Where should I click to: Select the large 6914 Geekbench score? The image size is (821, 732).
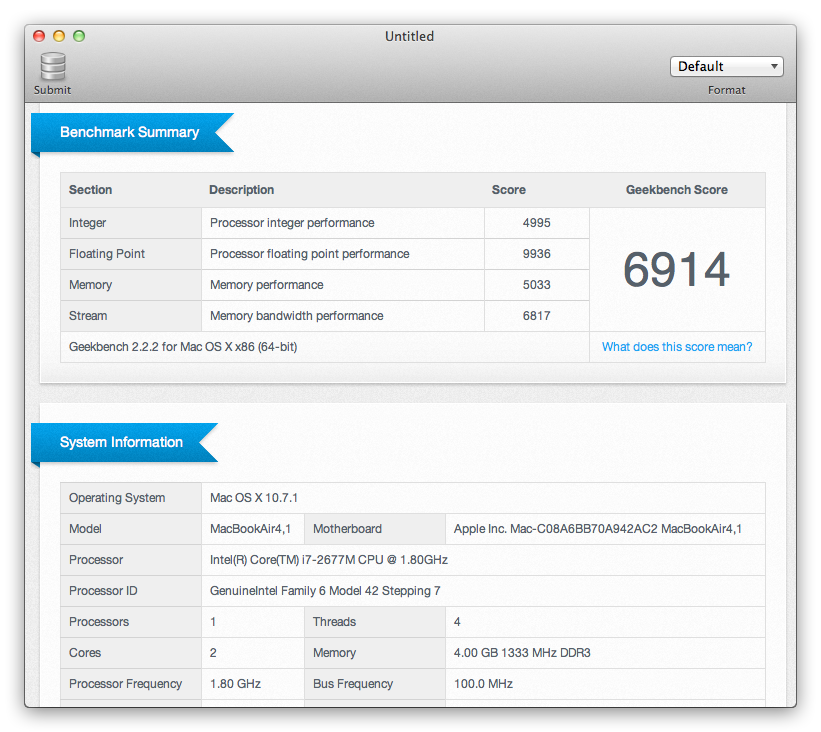click(676, 270)
